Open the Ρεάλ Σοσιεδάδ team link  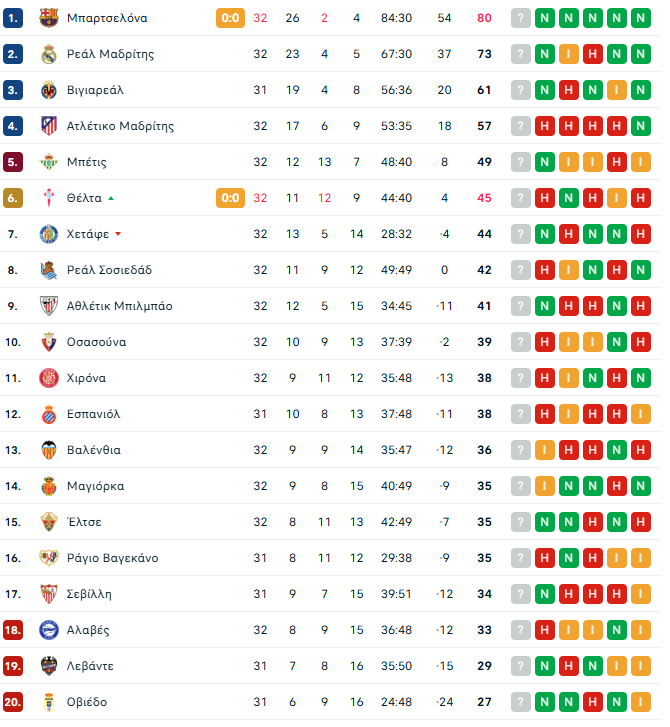pos(111,270)
